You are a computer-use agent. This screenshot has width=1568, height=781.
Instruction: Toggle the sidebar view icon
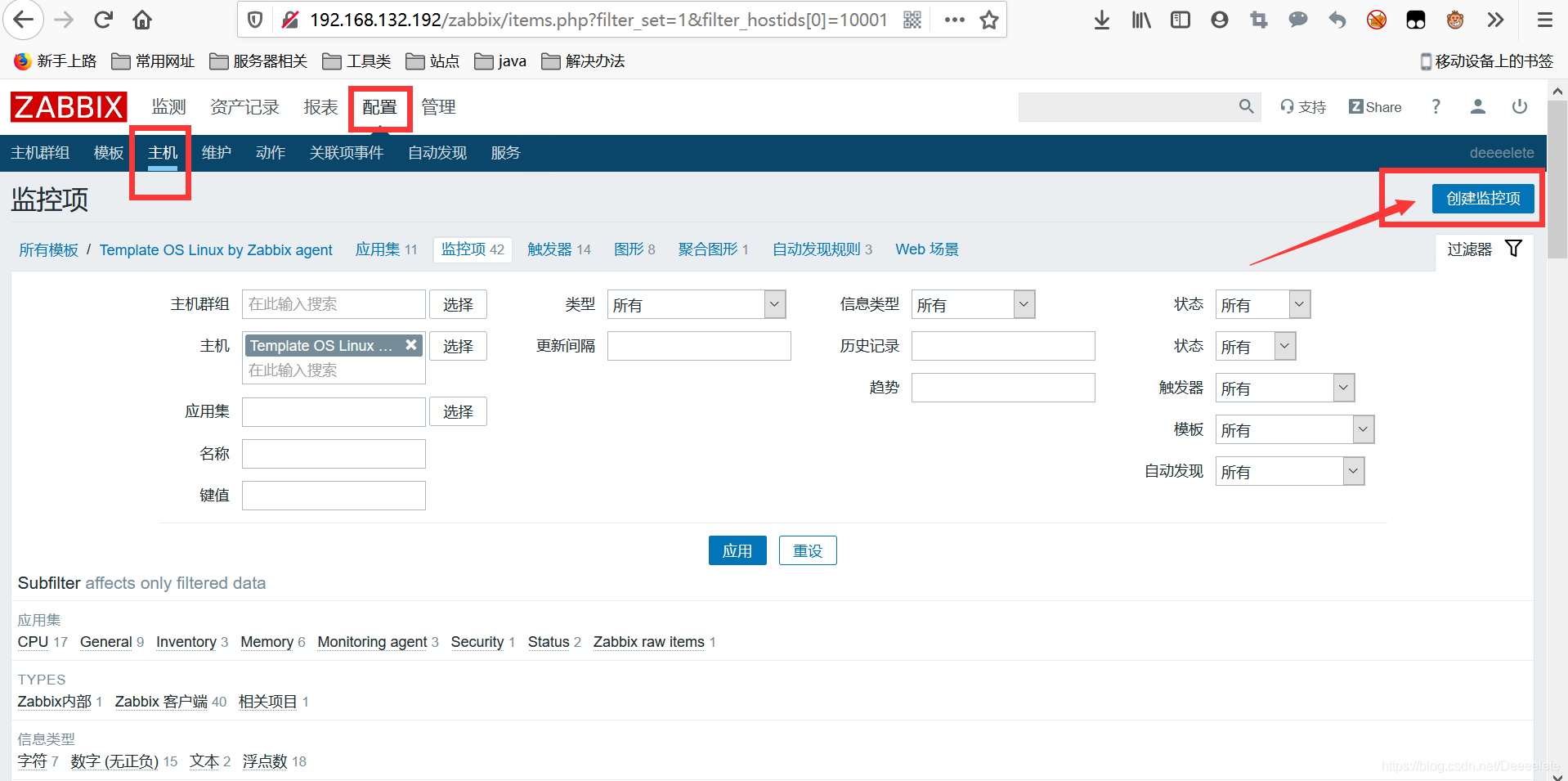point(1180,20)
